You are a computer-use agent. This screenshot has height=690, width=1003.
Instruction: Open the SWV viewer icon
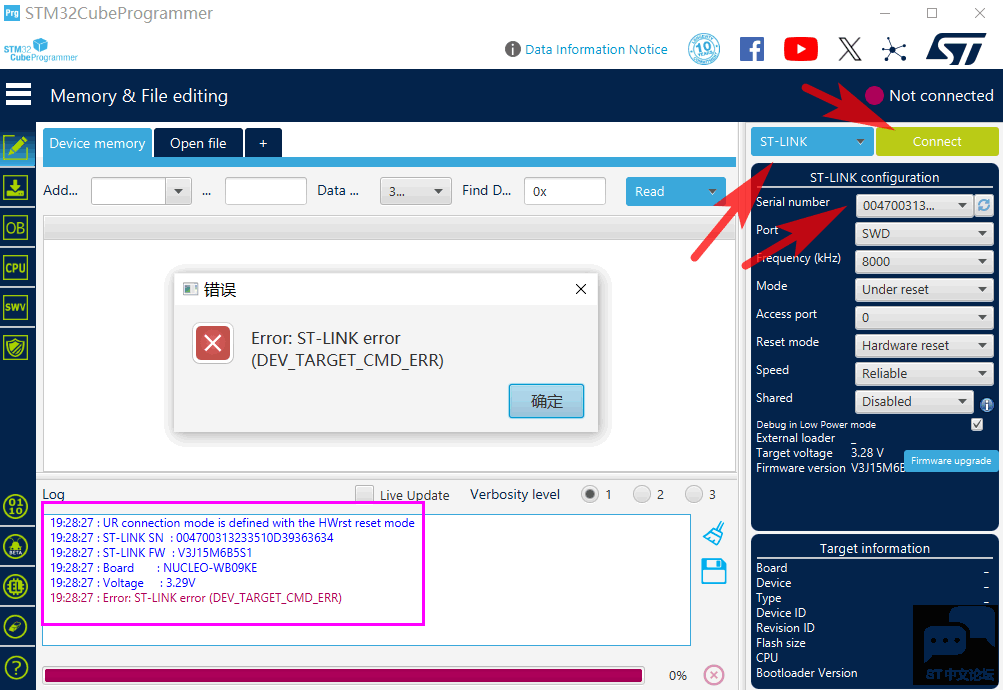[16, 308]
